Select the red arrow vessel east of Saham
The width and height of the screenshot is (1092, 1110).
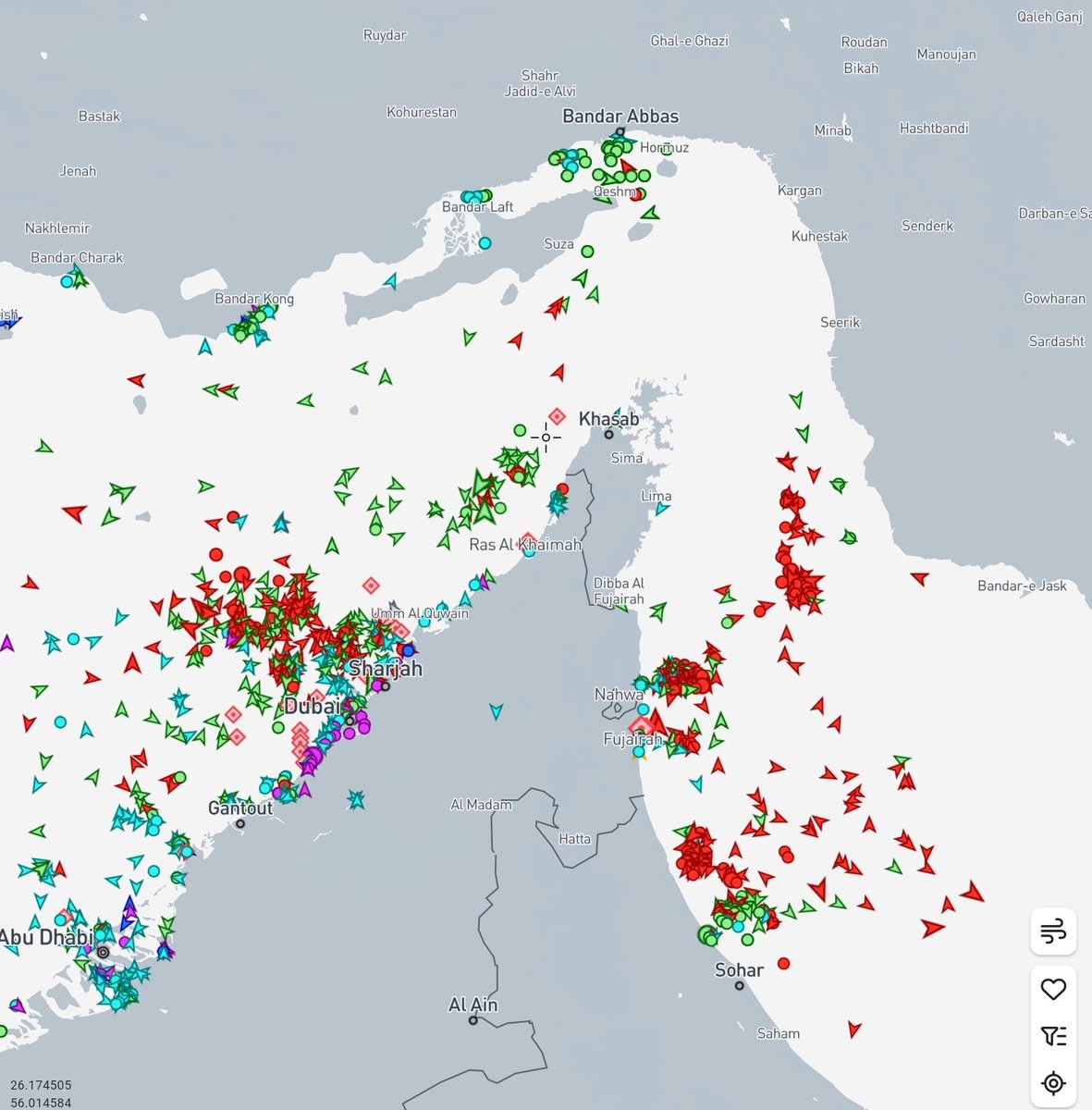point(854,1029)
